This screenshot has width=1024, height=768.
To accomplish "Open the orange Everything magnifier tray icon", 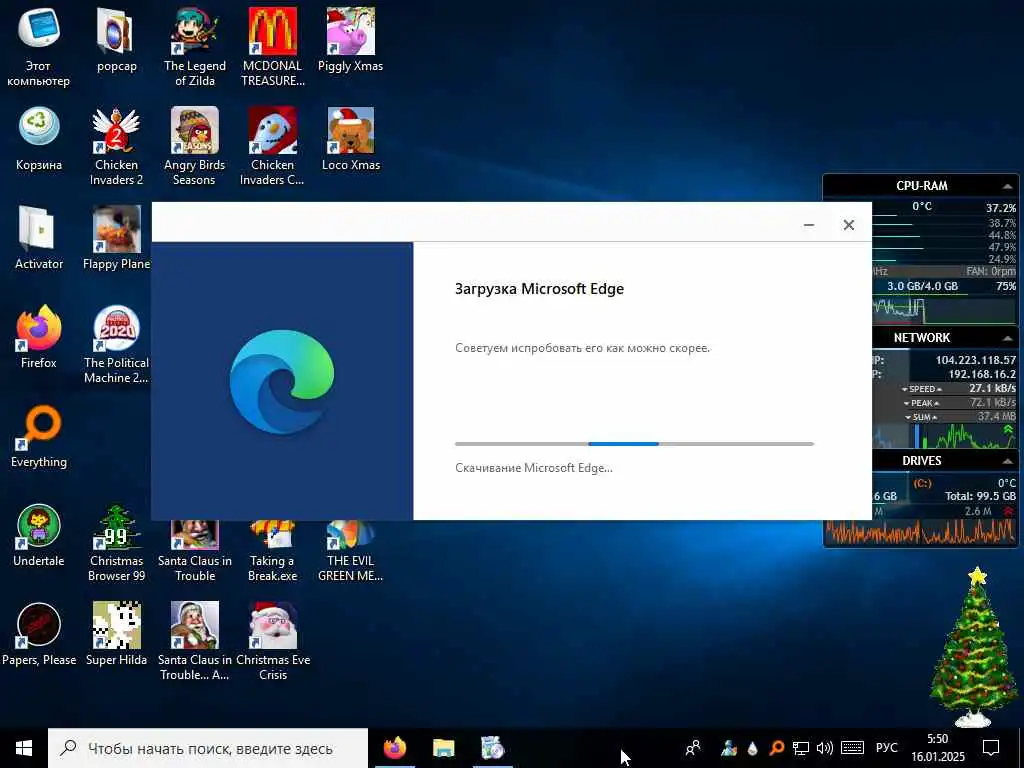I will (776, 748).
